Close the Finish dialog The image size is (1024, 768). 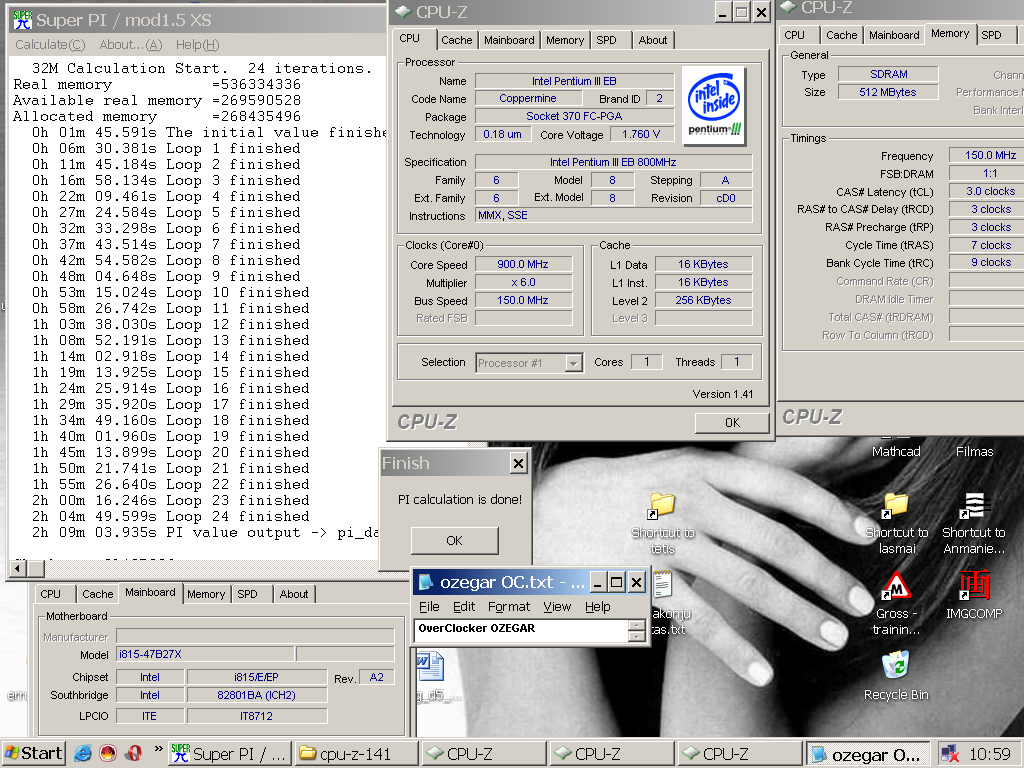point(519,463)
